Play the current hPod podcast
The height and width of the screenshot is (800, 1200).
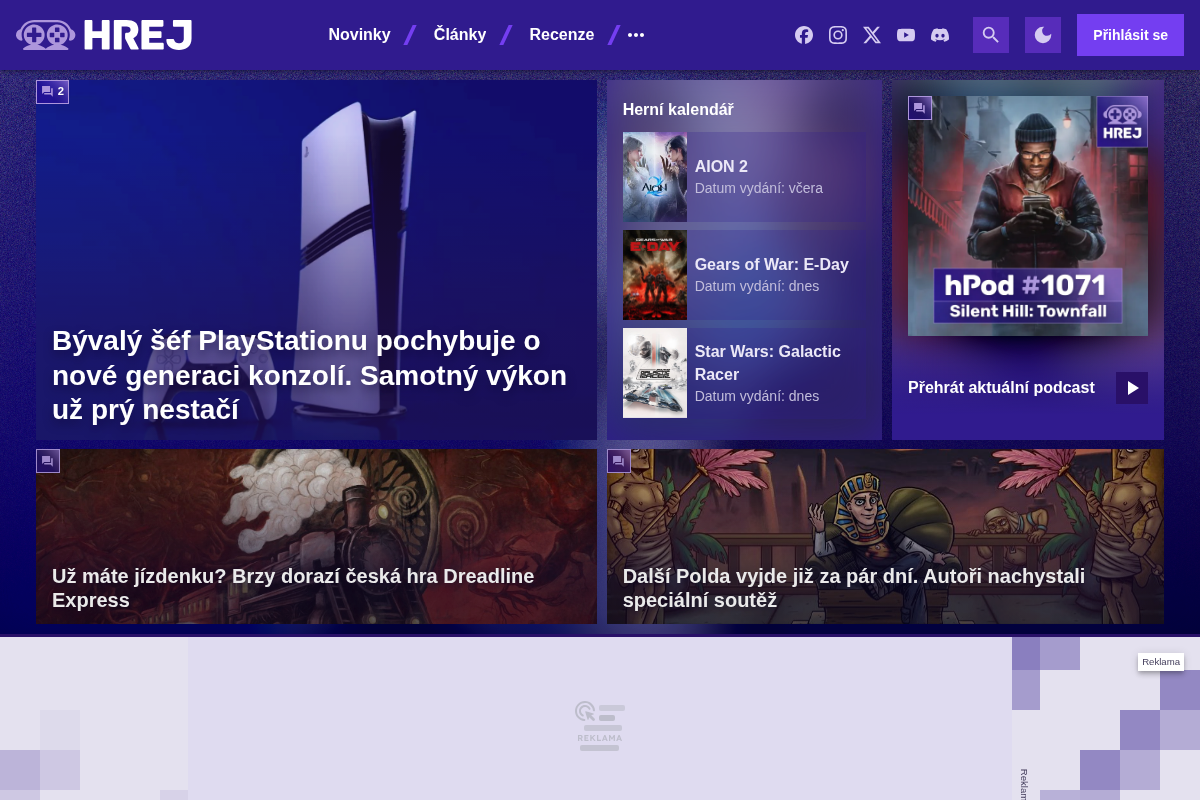[x=1132, y=388]
